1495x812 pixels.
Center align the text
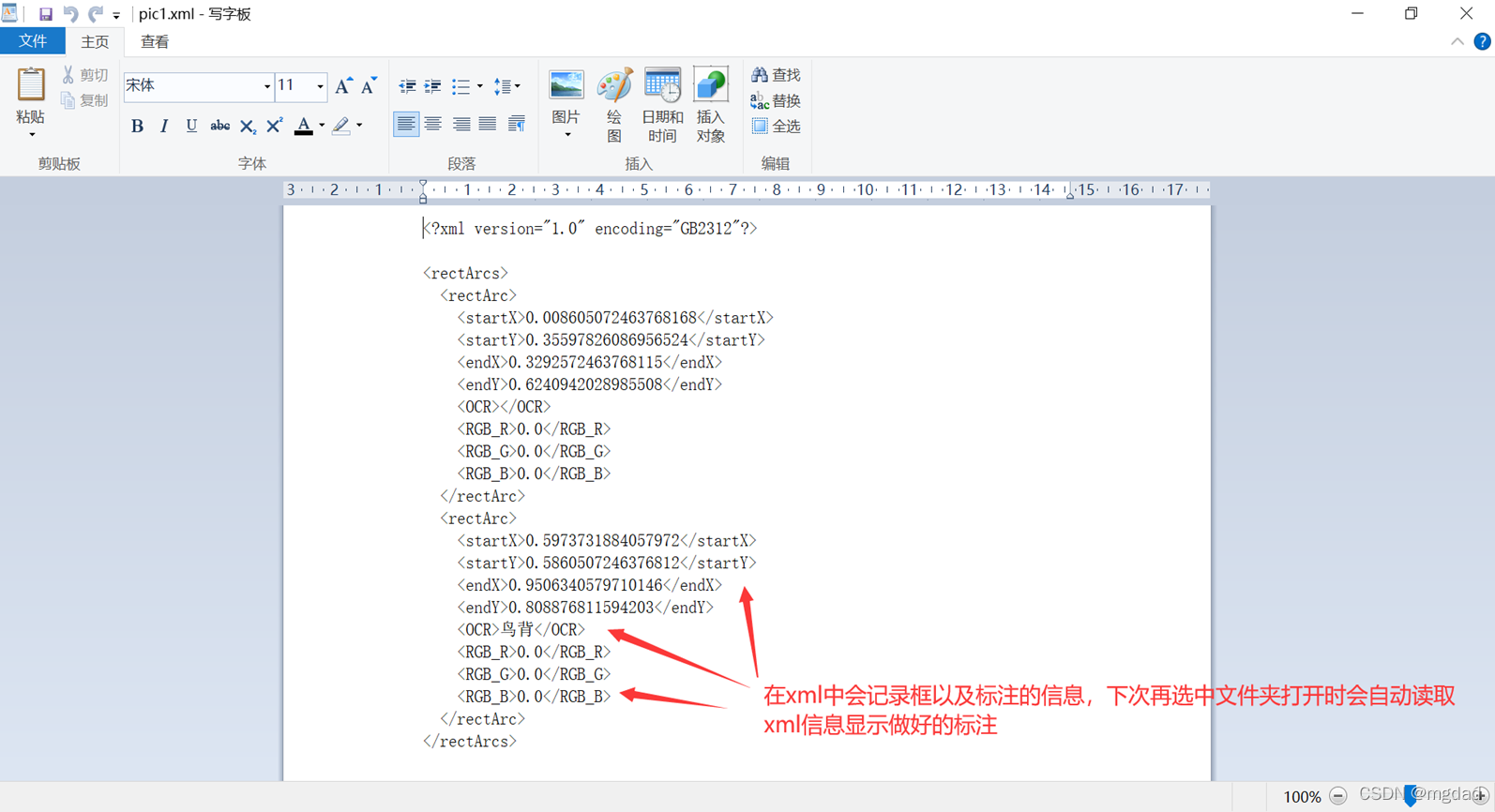click(433, 124)
